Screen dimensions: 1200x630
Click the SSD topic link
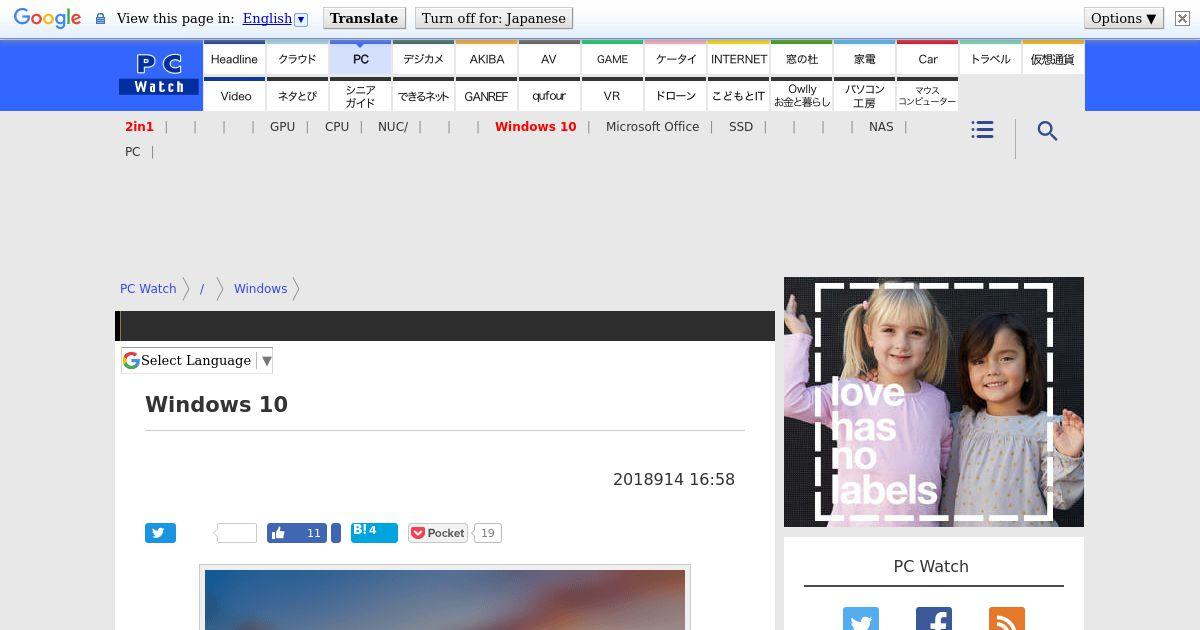click(x=741, y=127)
